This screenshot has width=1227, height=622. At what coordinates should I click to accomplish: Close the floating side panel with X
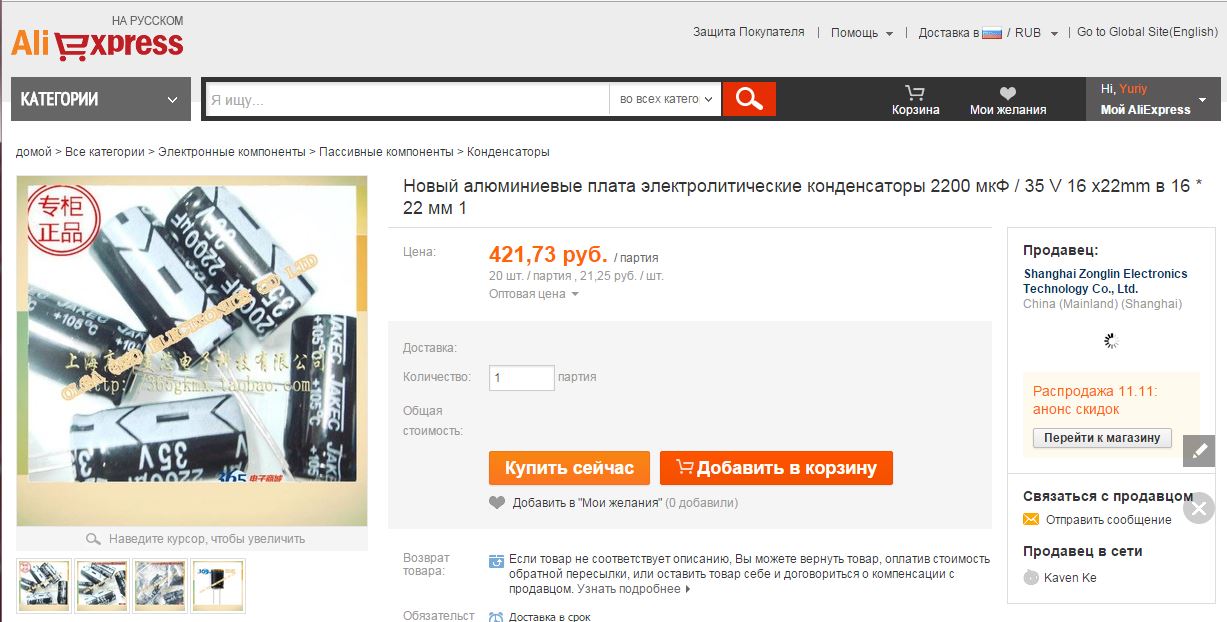click(x=1199, y=509)
